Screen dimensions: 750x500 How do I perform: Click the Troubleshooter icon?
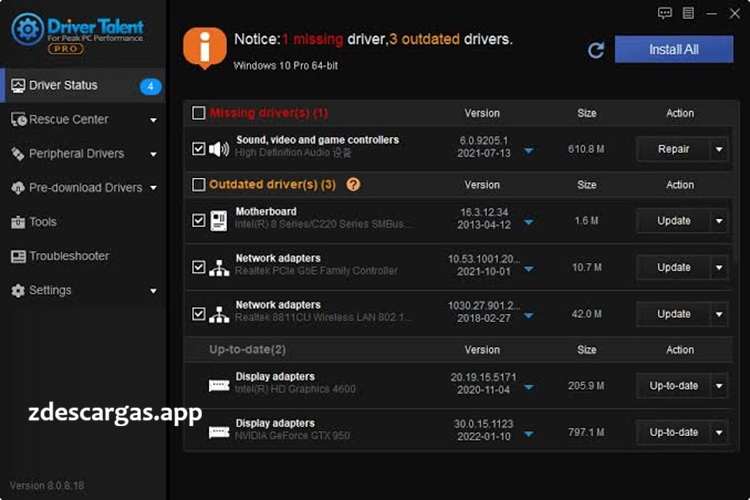pyautogui.click(x=18, y=256)
